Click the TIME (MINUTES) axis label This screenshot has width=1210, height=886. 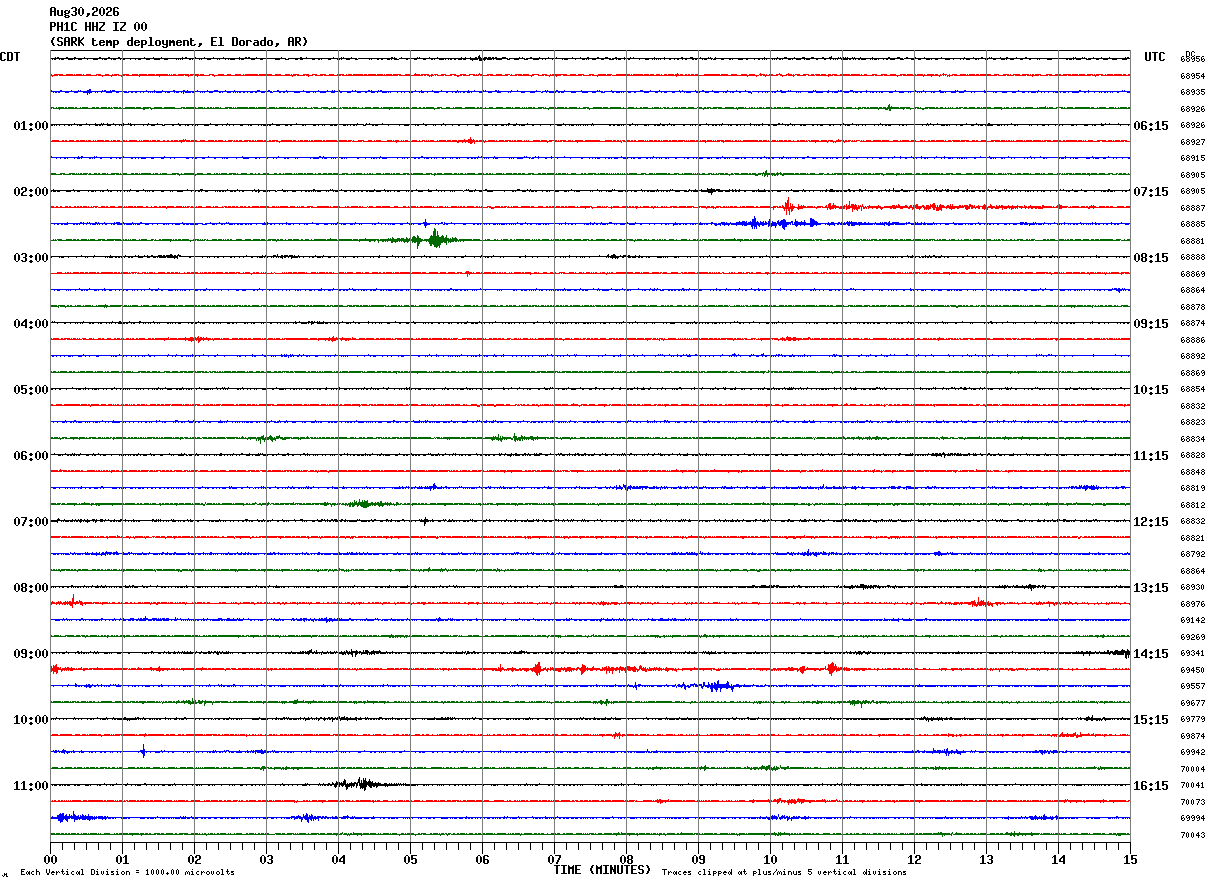[x=602, y=870]
